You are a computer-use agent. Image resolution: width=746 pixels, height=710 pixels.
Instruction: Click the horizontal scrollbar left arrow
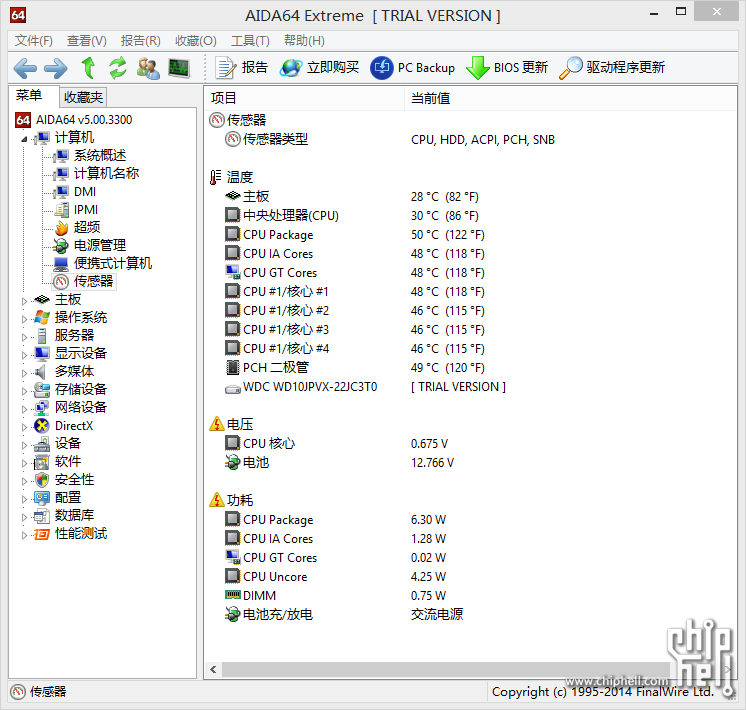pos(213,670)
